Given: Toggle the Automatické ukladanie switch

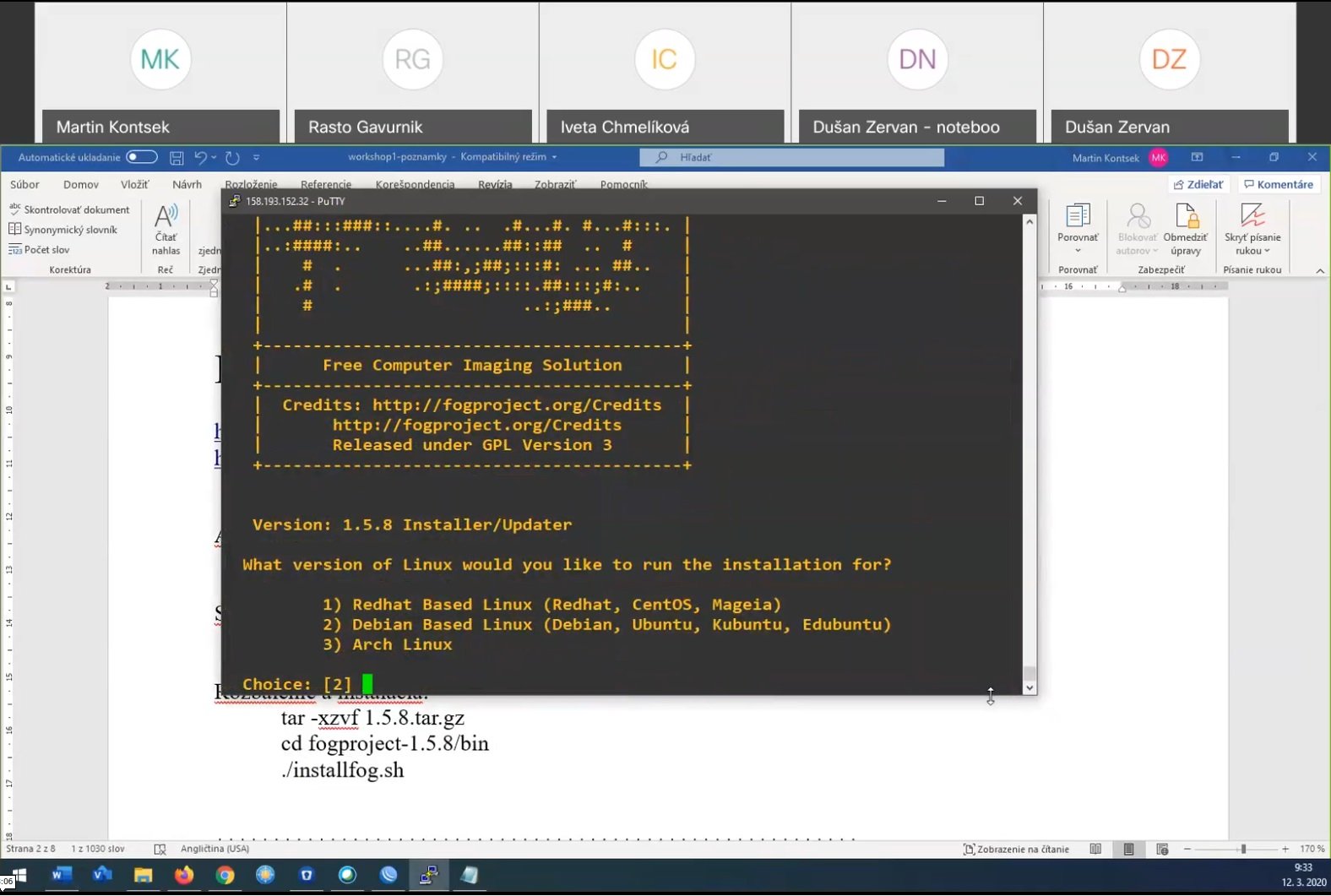Looking at the screenshot, I should click(141, 157).
